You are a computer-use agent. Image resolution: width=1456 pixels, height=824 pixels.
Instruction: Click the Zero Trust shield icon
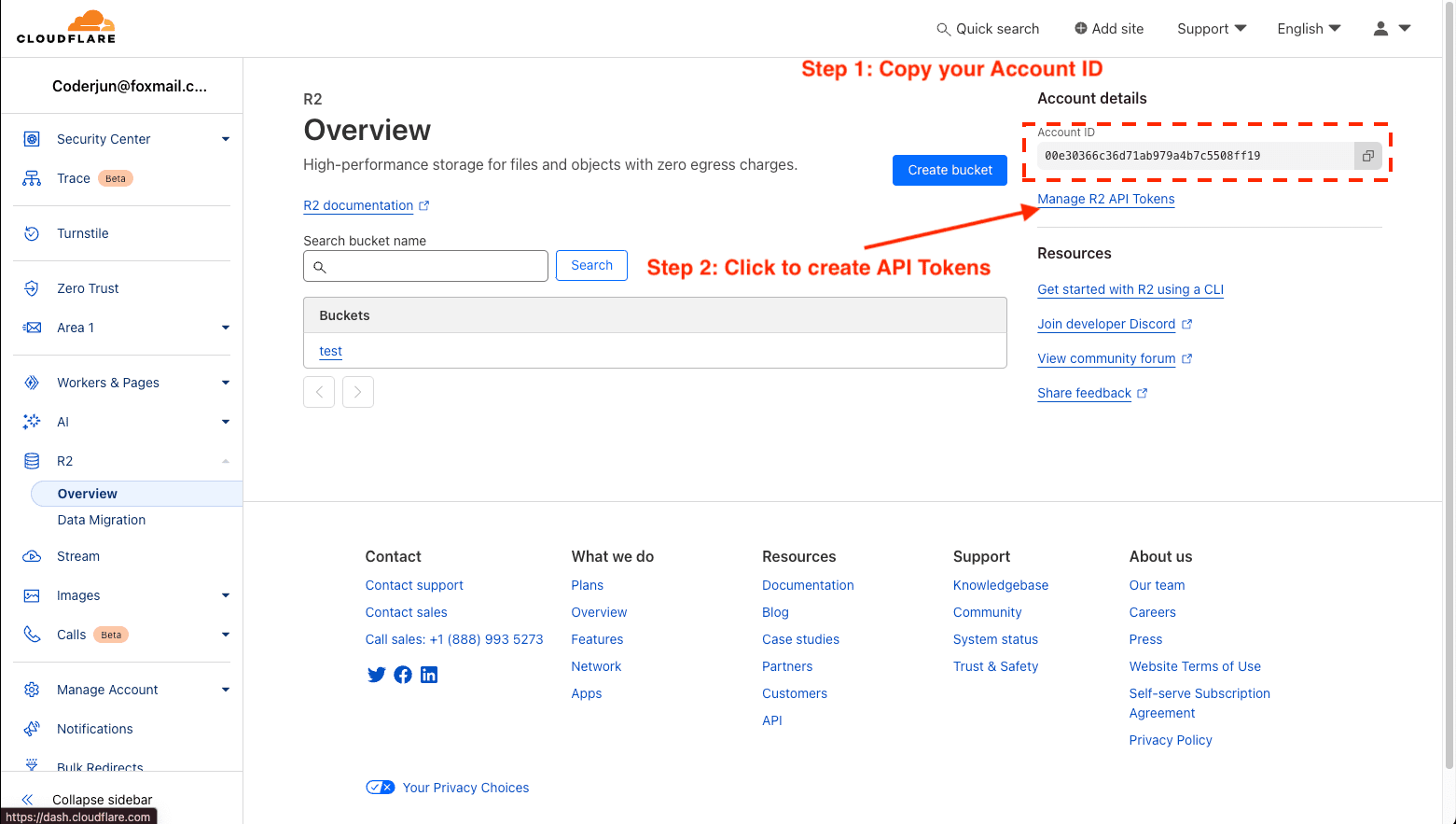[x=32, y=288]
